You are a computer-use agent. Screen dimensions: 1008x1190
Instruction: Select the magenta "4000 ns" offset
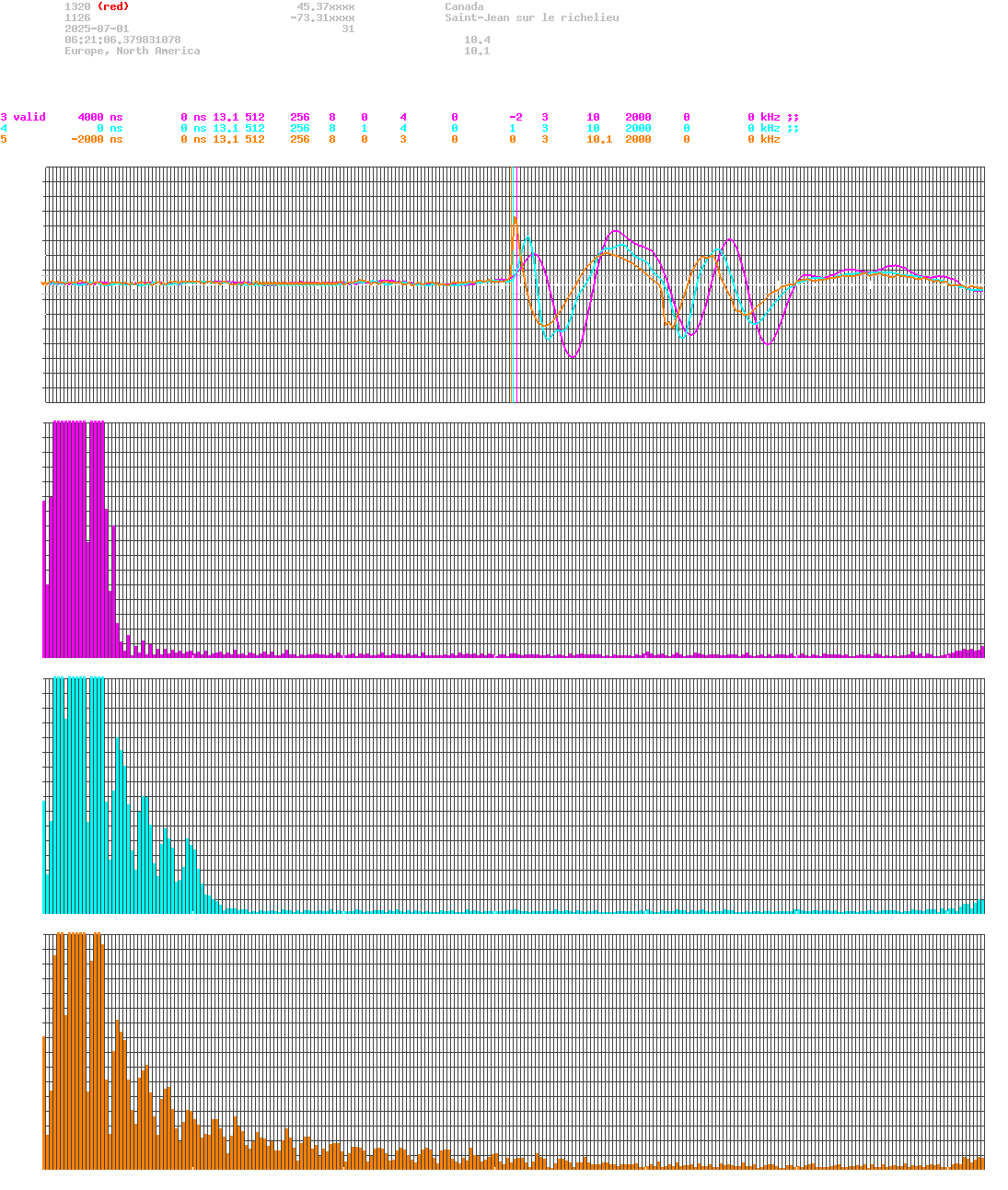(x=100, y=117)
